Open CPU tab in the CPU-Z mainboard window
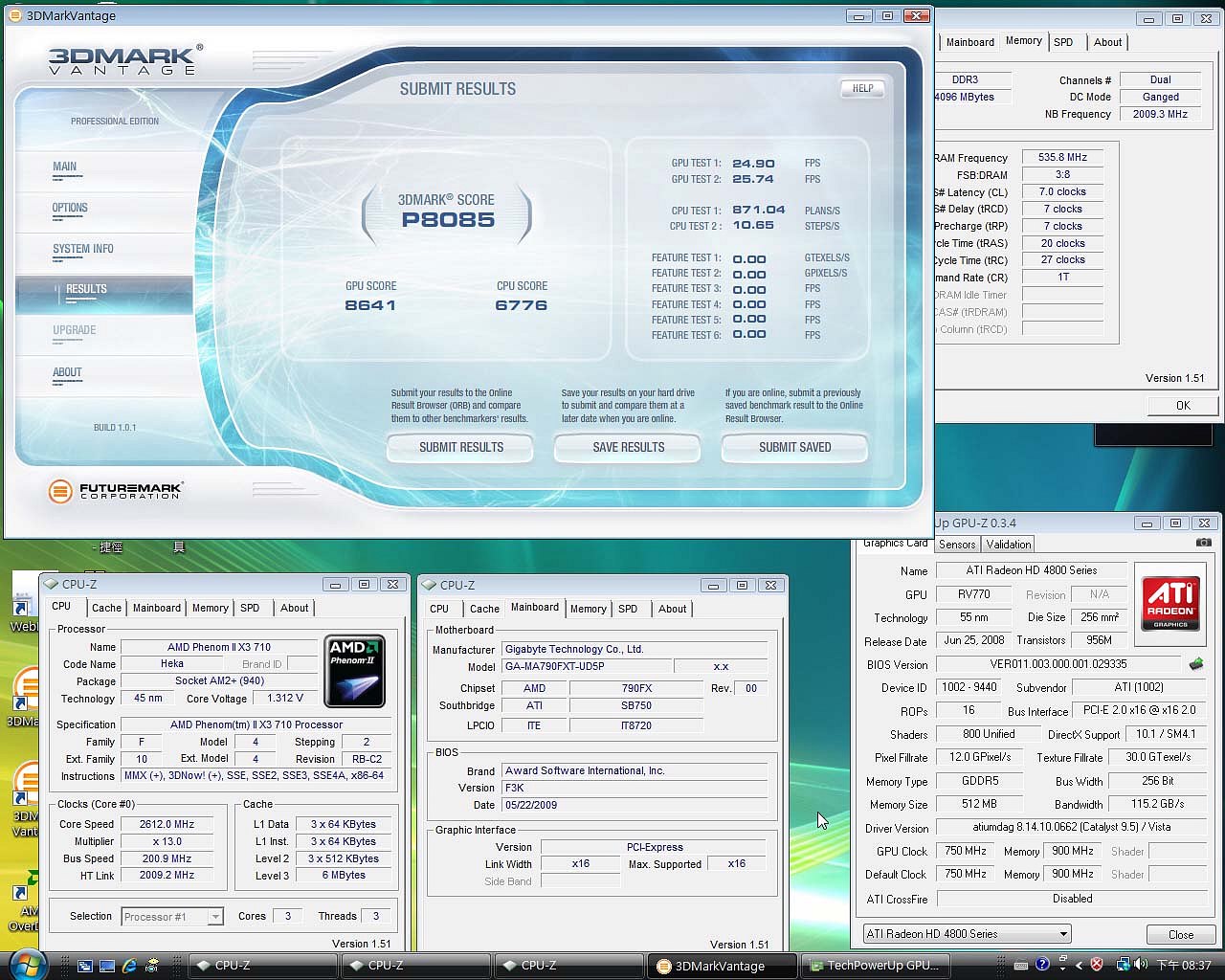 tap(439, 609)
